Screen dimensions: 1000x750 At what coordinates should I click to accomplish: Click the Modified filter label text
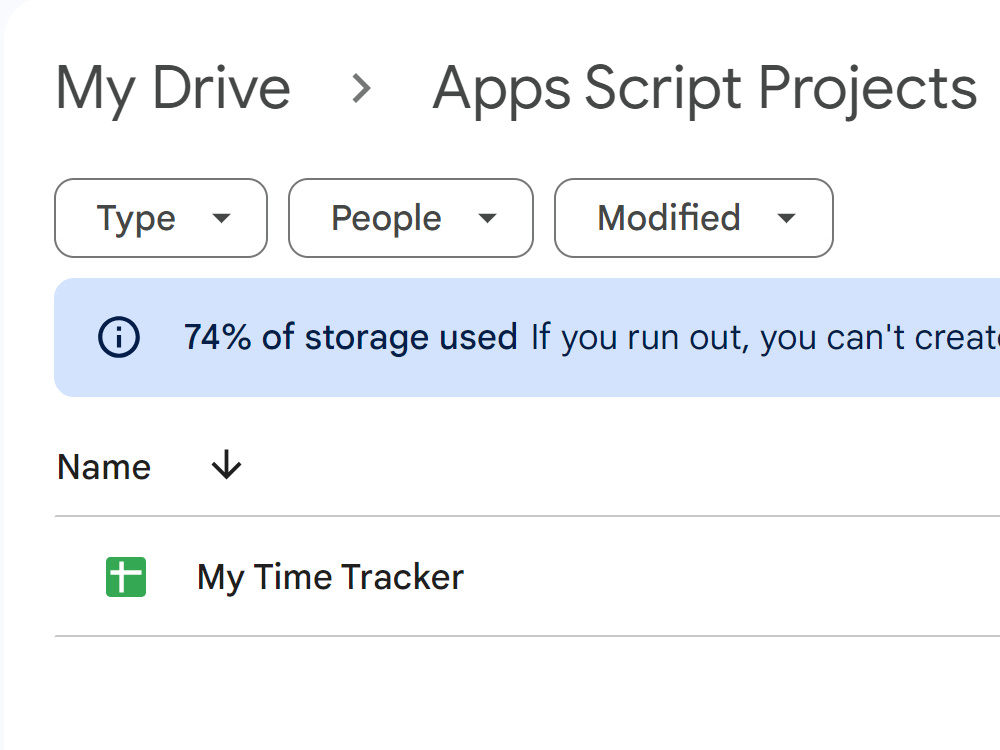point(669,217)
